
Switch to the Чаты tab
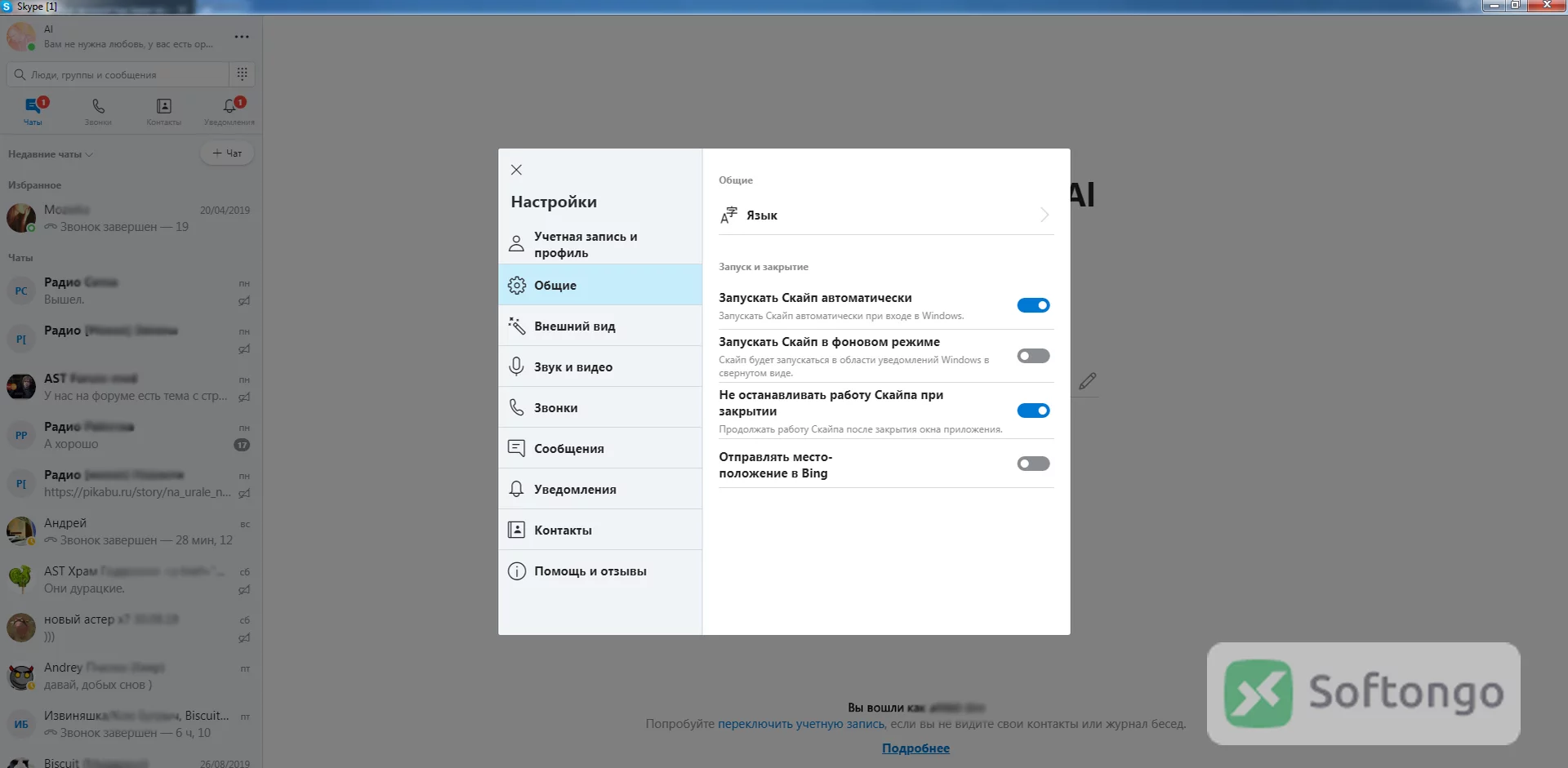33,111
